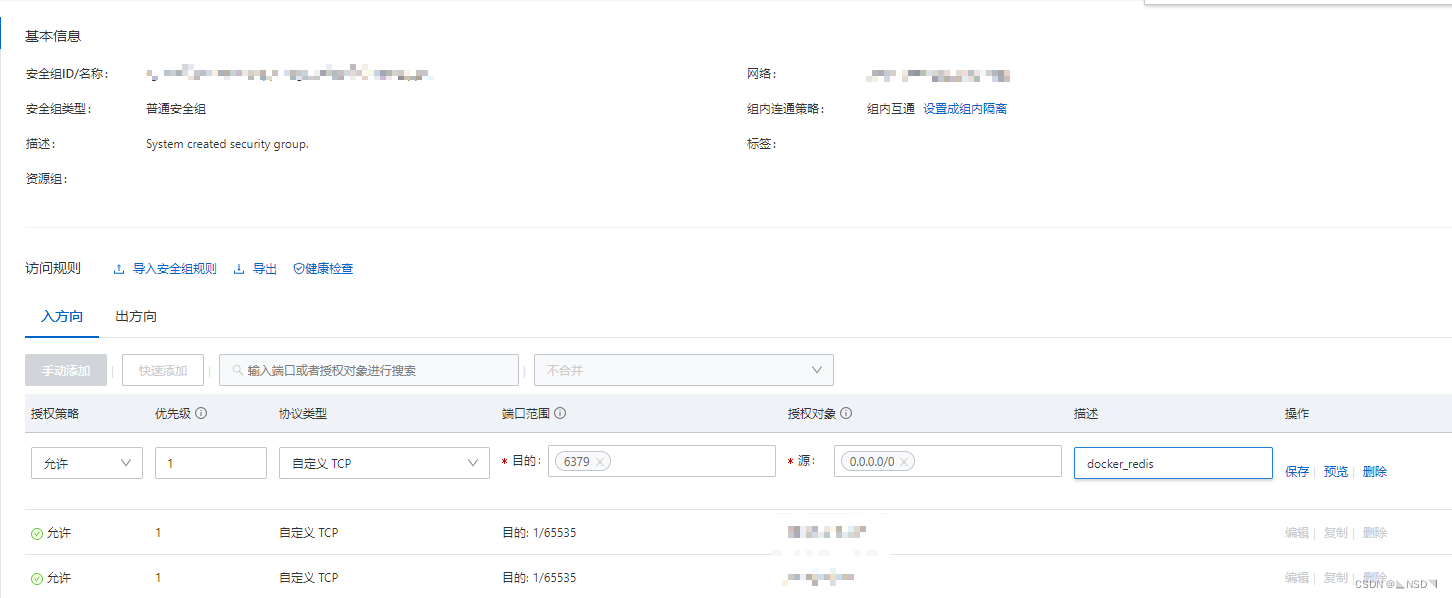The width and height of the screenshot is (1452, 598).
Task: Click the import security group rules icon
Action: click(x=119, y=269)
